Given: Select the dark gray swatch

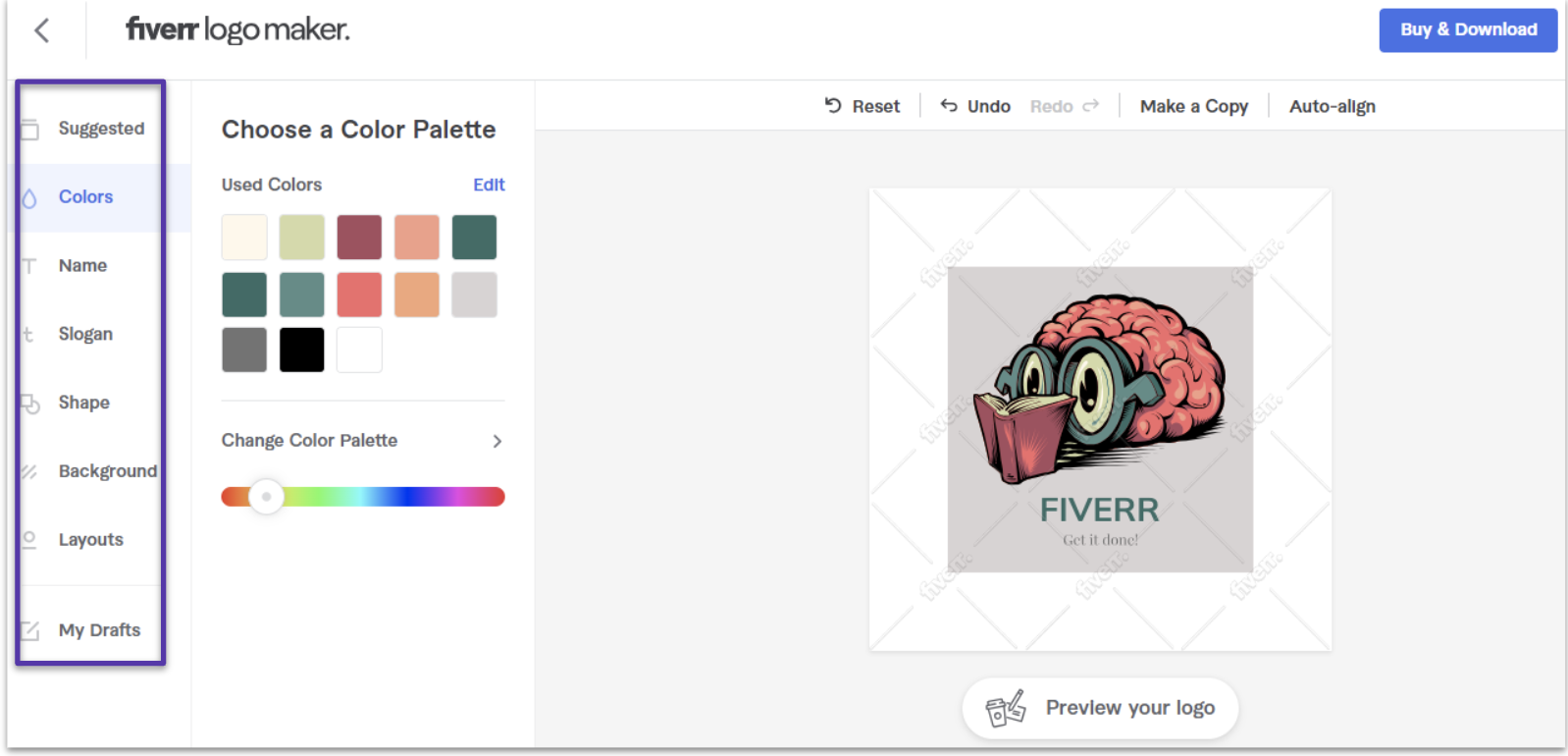Looking at the screenshot, I should point(244,350).
